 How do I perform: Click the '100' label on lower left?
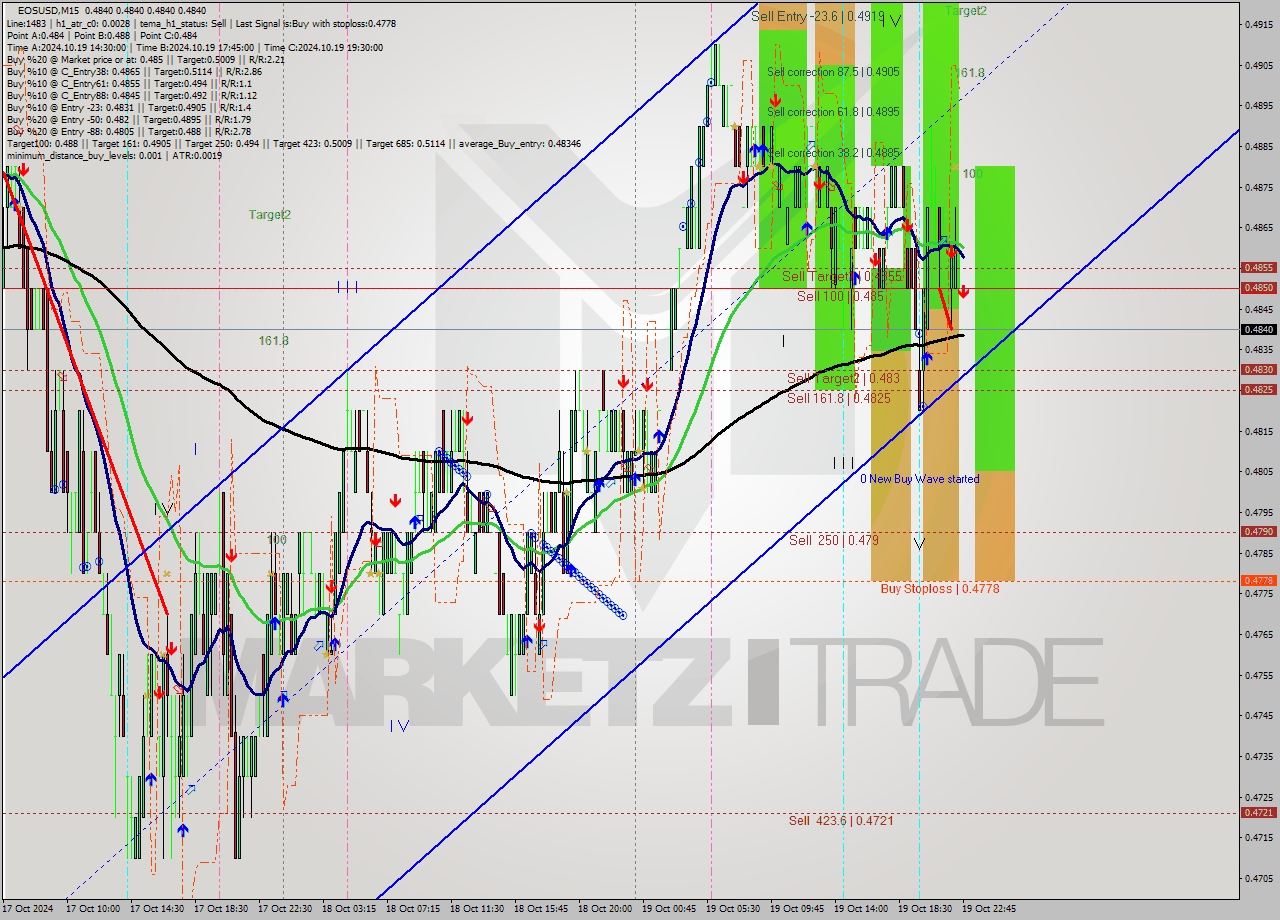[x=277, y=539]
